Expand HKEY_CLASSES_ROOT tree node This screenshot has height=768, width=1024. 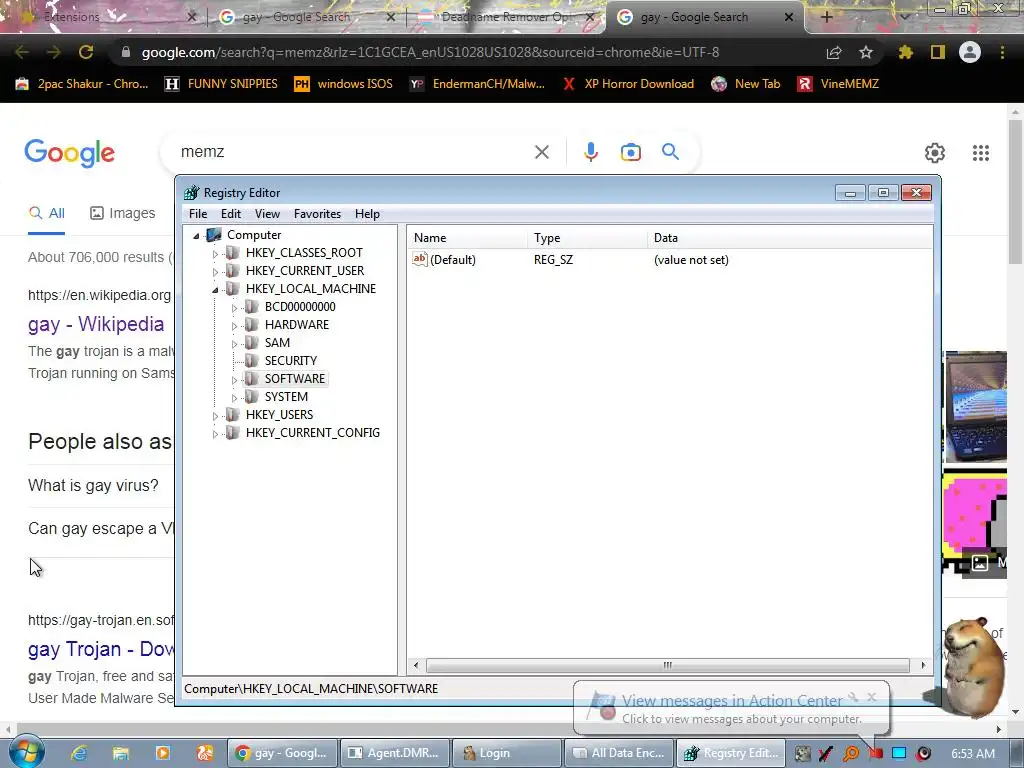tap(215, 253)
